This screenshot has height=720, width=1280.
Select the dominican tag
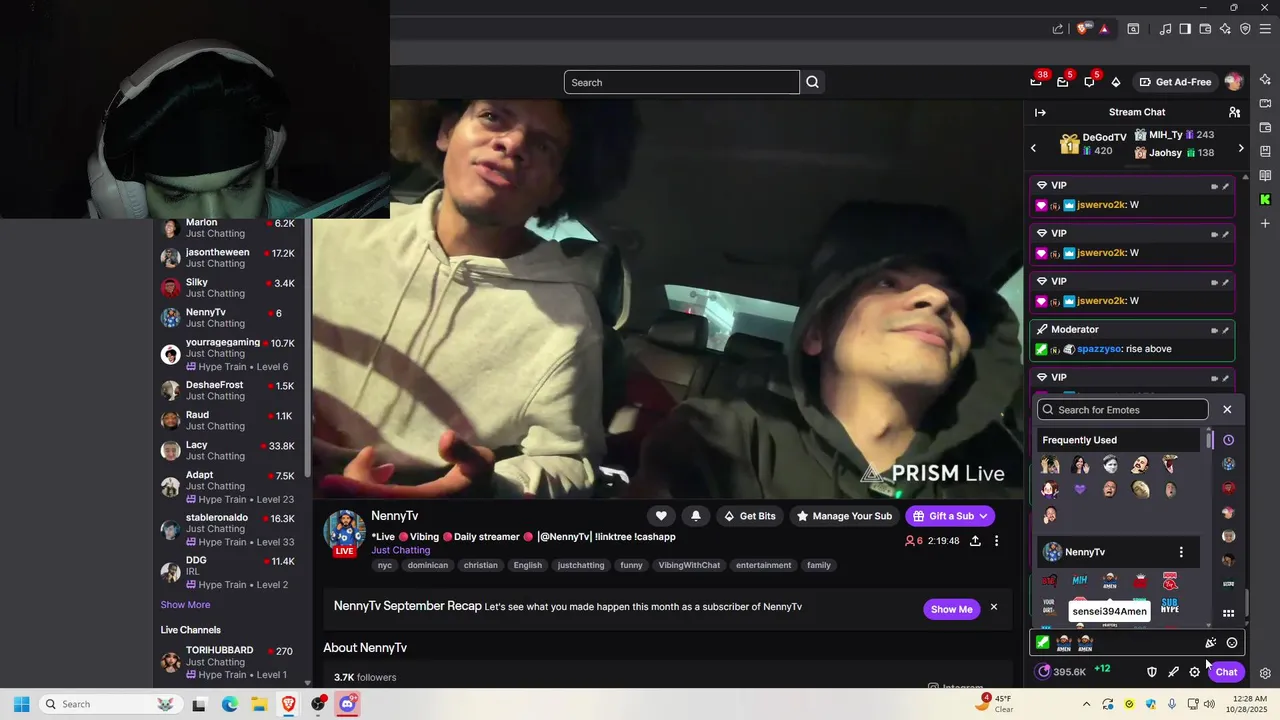coord(428,565)
